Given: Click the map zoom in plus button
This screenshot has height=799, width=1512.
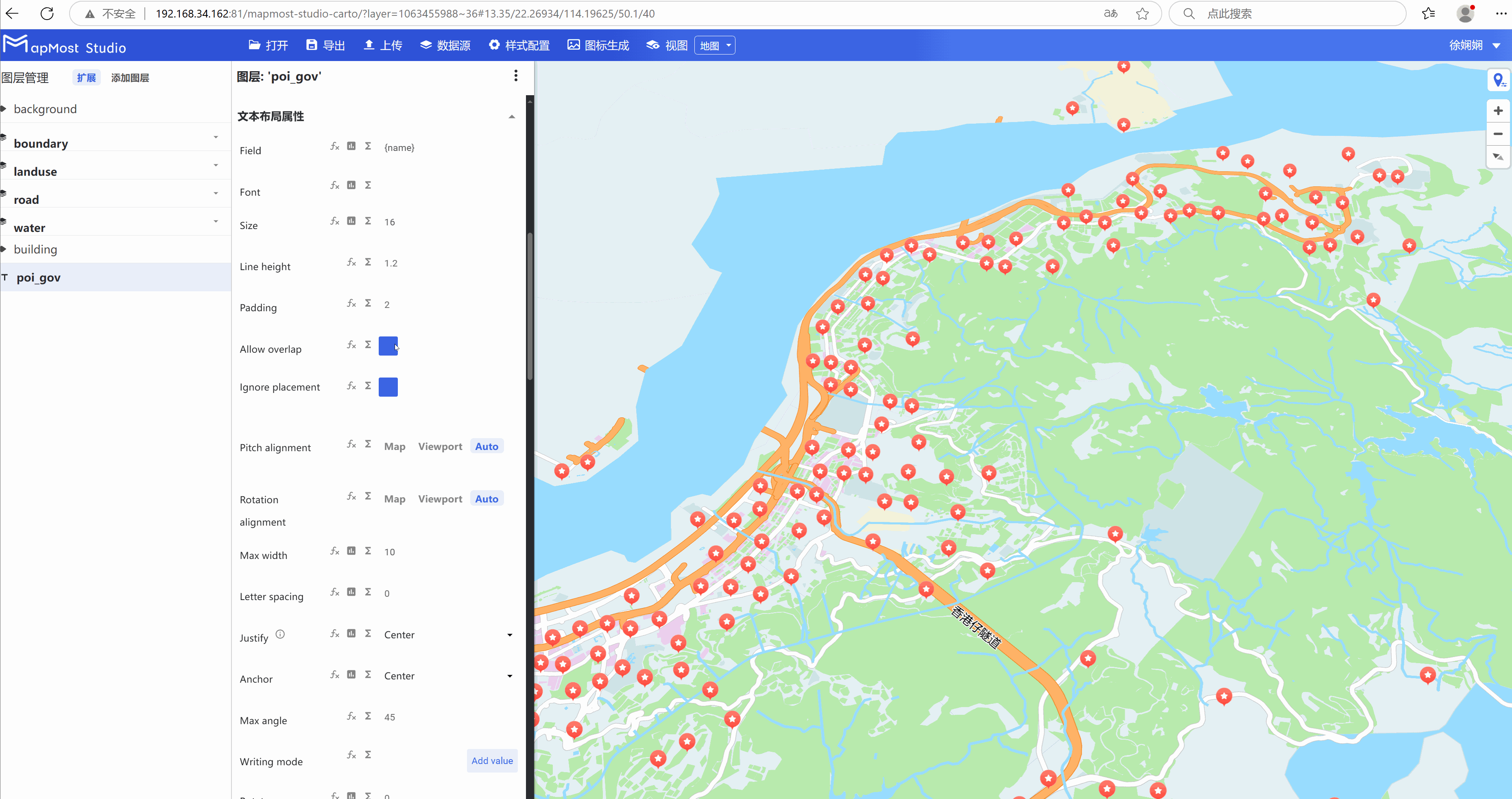Looking at the screenshot, I should pos(1498,111).
